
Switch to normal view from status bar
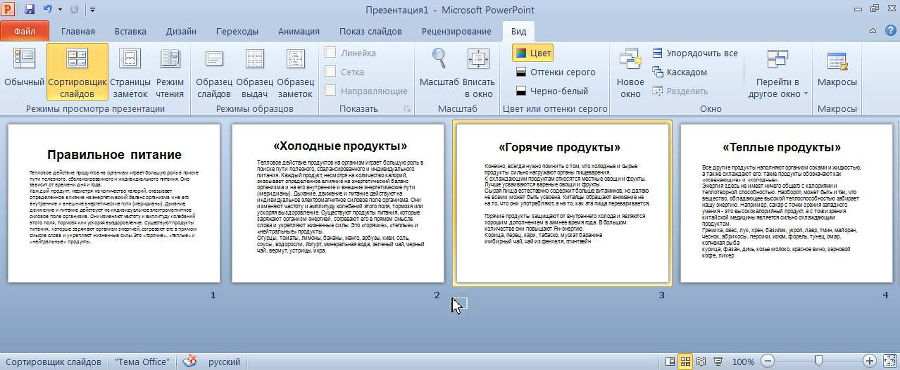[669, 362]
